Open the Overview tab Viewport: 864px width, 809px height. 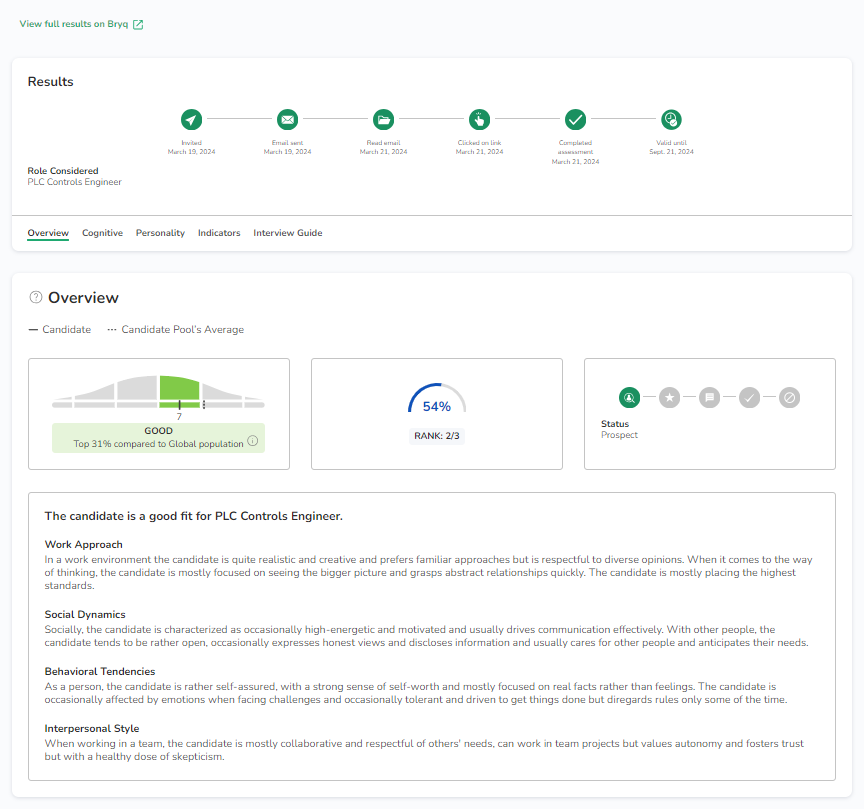point(48,233)
